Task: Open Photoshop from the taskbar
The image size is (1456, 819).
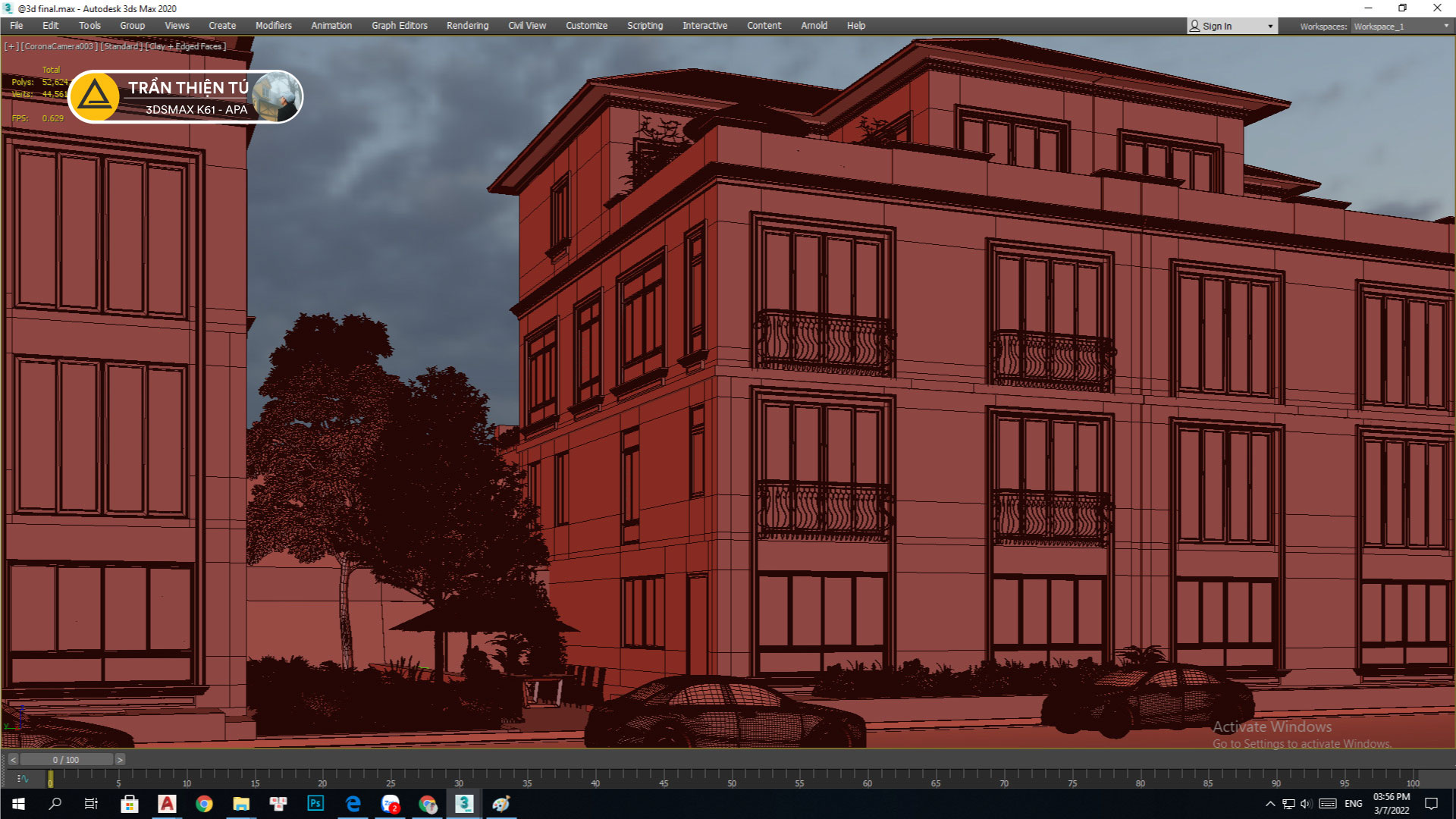Action: coord(315,804)
